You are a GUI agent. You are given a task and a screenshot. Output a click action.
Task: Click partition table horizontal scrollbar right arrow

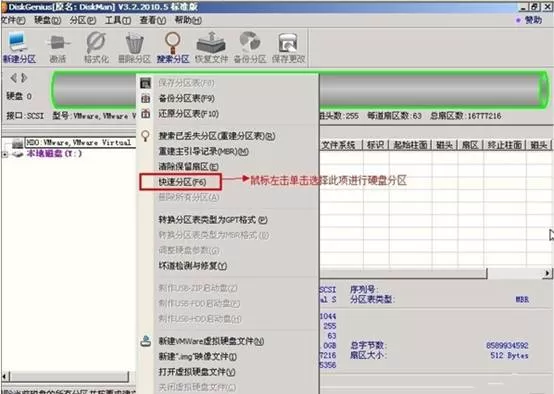point(547,273)
